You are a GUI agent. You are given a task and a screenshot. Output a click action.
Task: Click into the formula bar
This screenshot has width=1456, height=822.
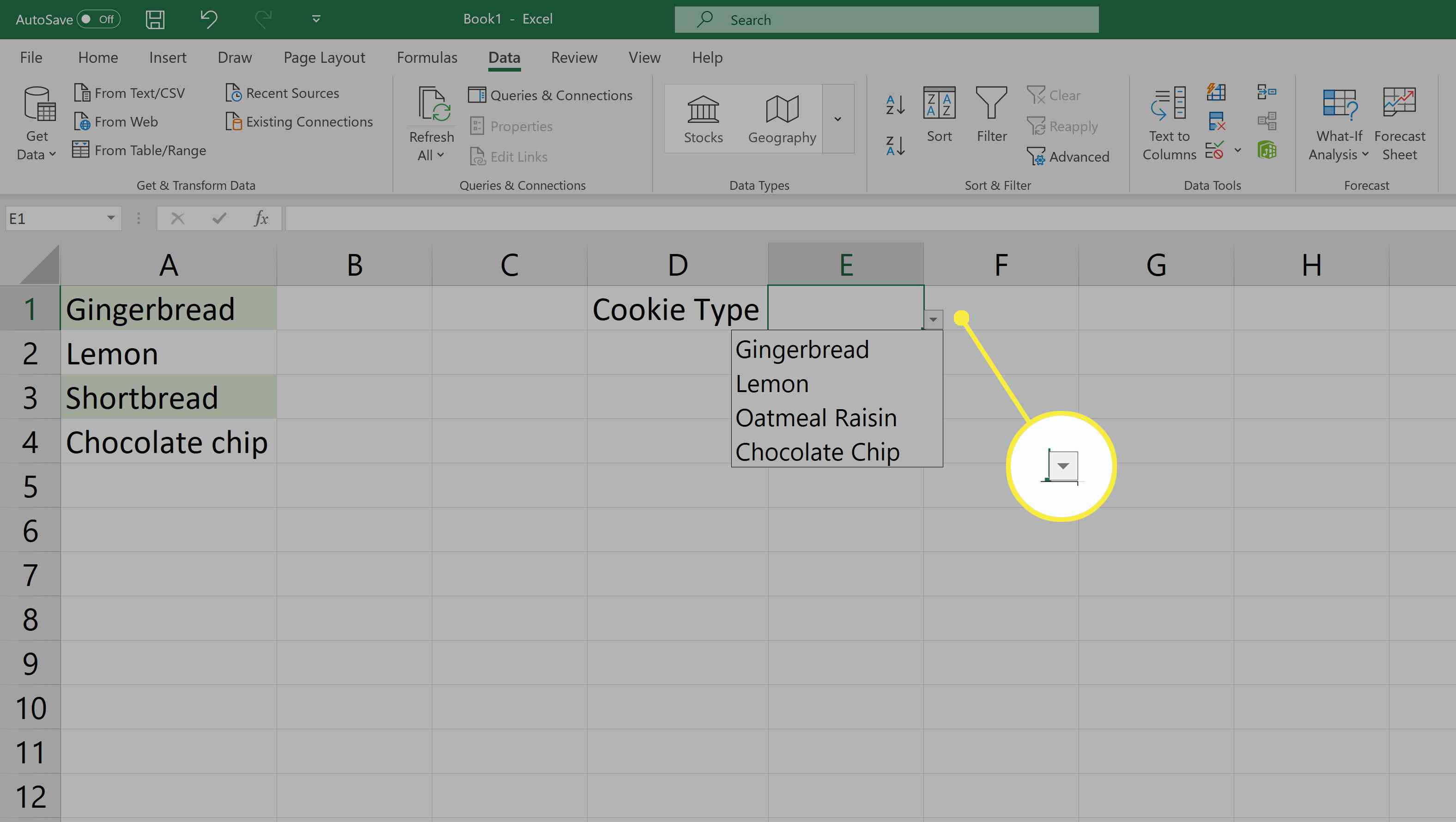click(x=870, y=218)
